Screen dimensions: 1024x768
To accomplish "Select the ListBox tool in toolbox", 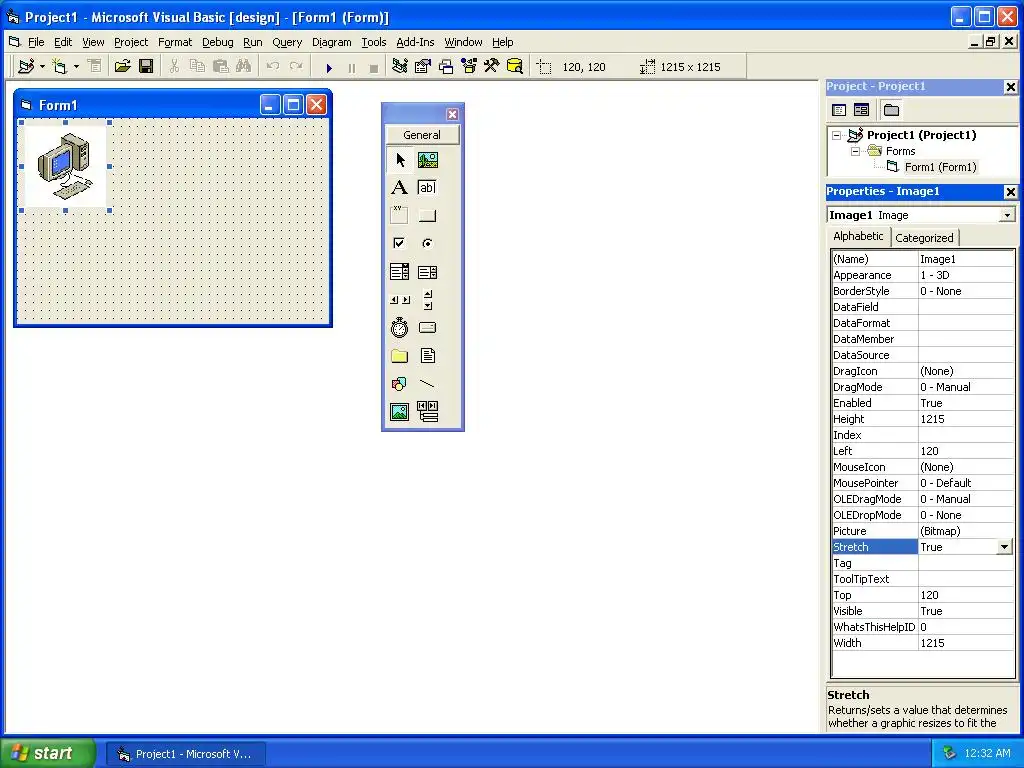I will (x=428, y=272).
